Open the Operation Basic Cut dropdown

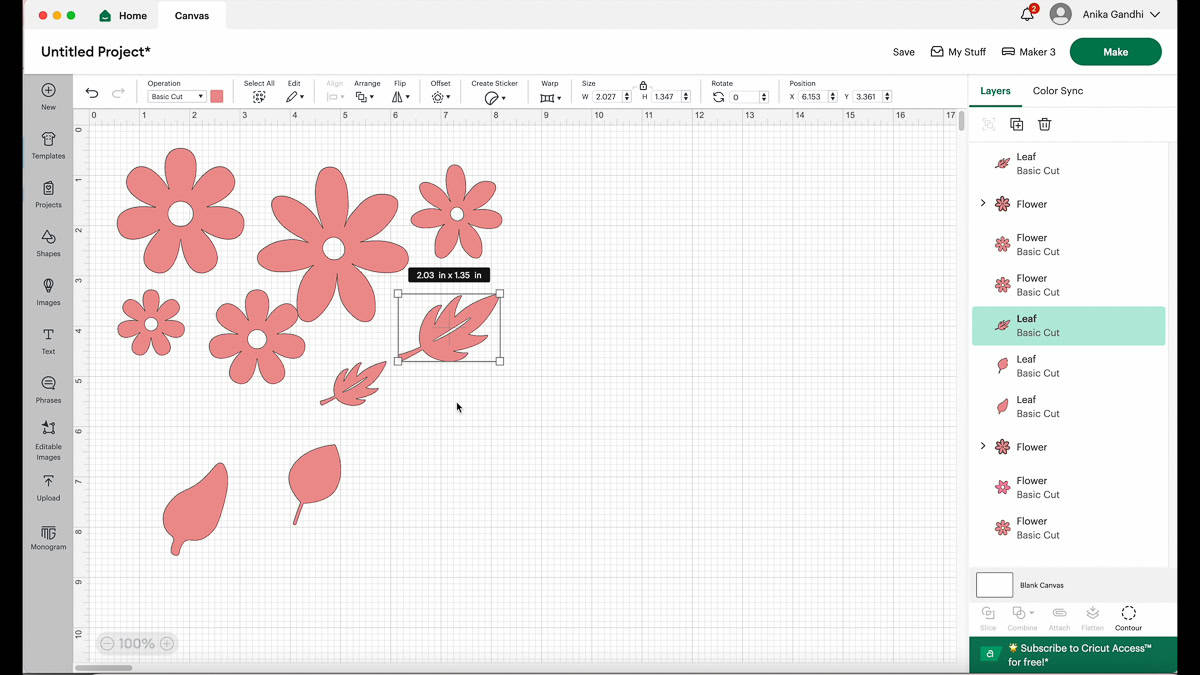(176, 97)
